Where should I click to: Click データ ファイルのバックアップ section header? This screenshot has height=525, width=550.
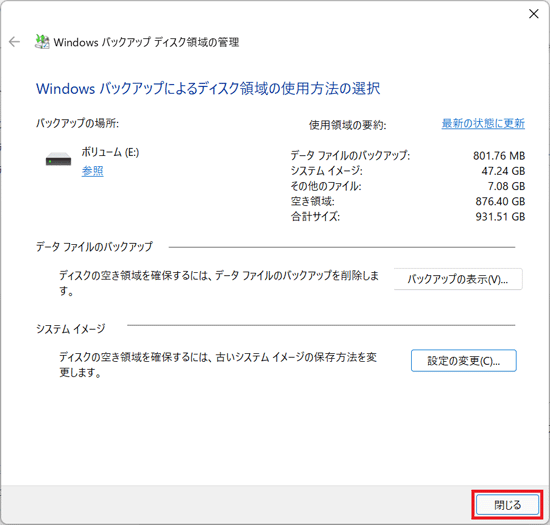94,247
